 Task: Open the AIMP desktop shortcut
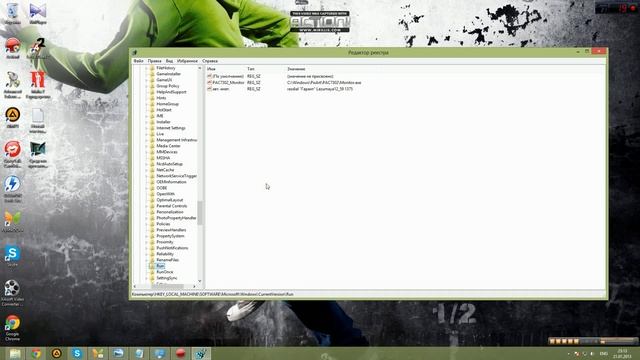pyautogui.click(x=12, y=118)
